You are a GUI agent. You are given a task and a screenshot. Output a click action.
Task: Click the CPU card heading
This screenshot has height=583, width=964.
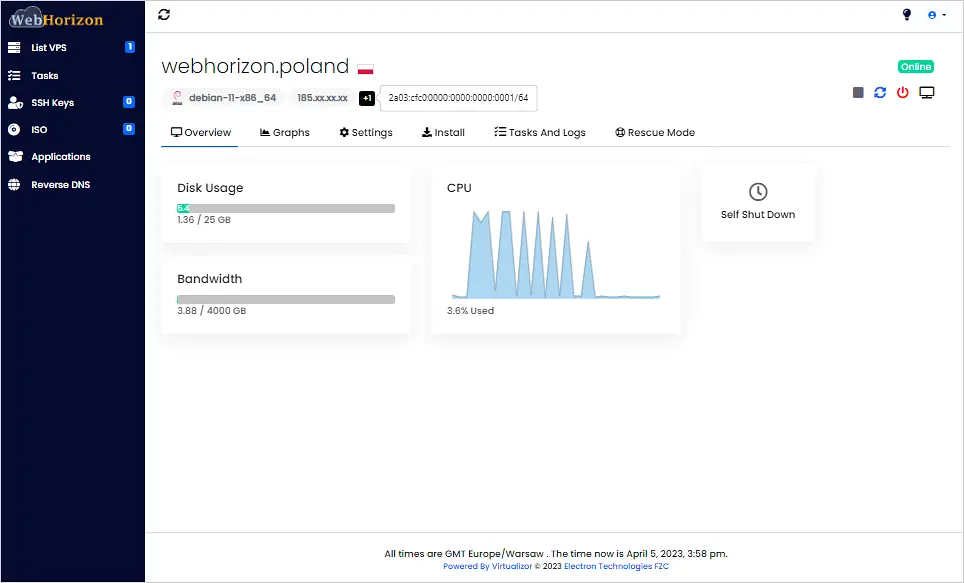pos(459,188)
